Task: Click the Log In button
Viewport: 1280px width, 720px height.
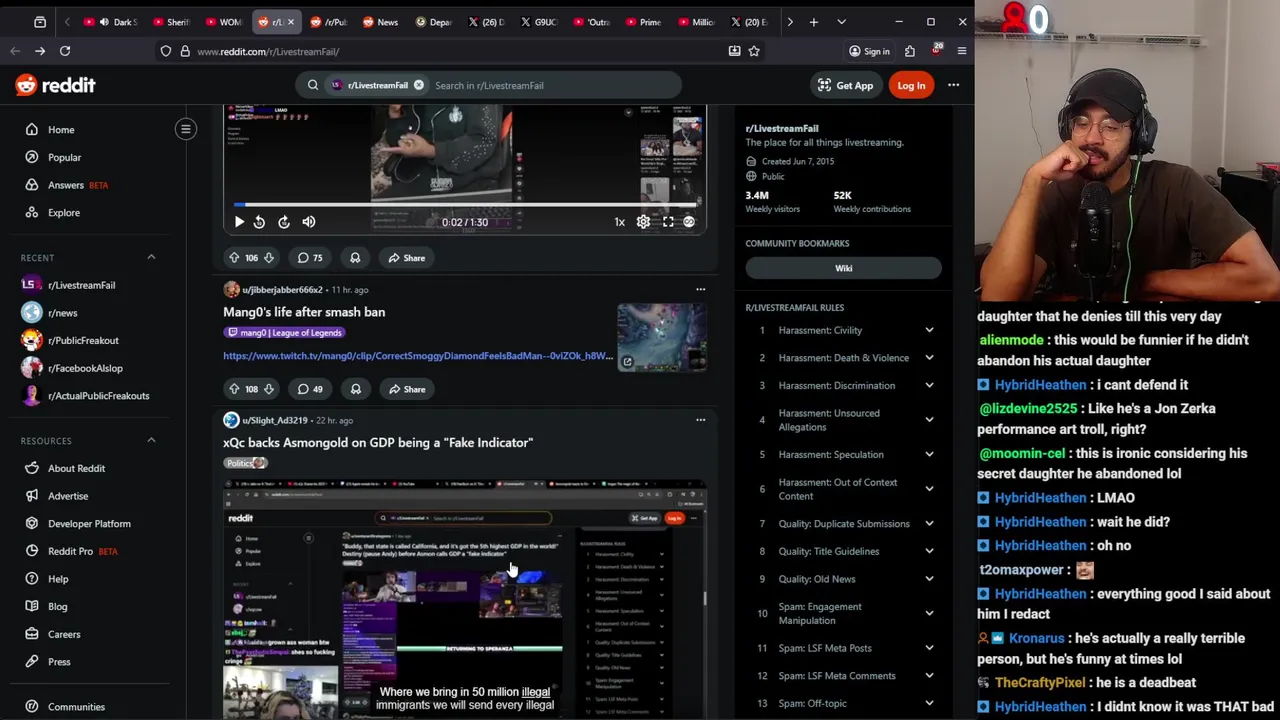Action: point(911,86)
